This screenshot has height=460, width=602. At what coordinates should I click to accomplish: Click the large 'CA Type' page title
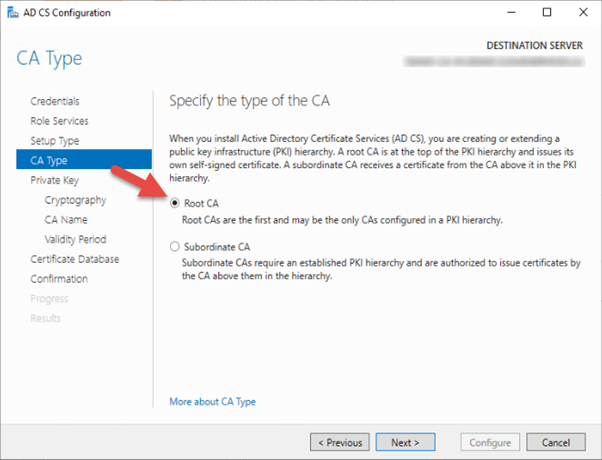tap(49, 58)
